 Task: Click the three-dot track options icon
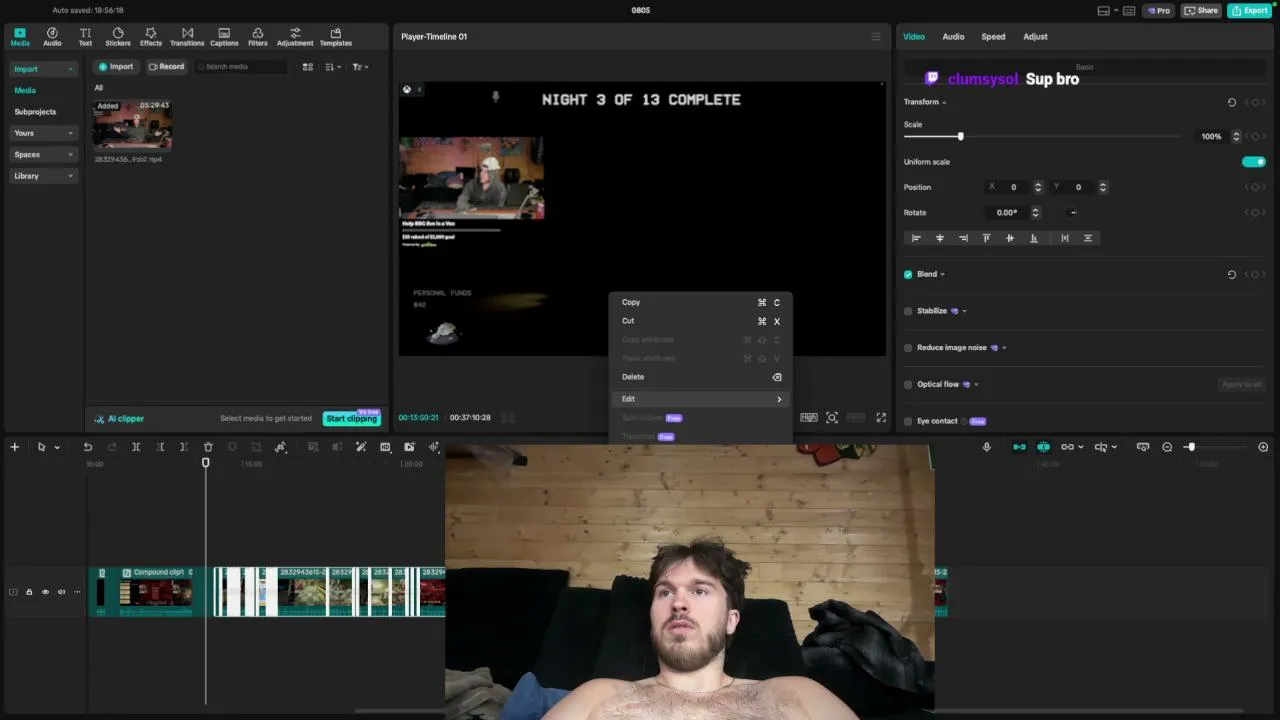point(77,592)
